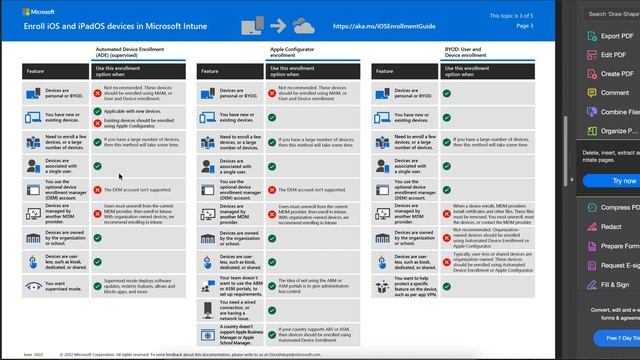Image resolution: width=640 pixels, height=360 pixels.
Task: Click the Try now button
Action: pos(612,180)
